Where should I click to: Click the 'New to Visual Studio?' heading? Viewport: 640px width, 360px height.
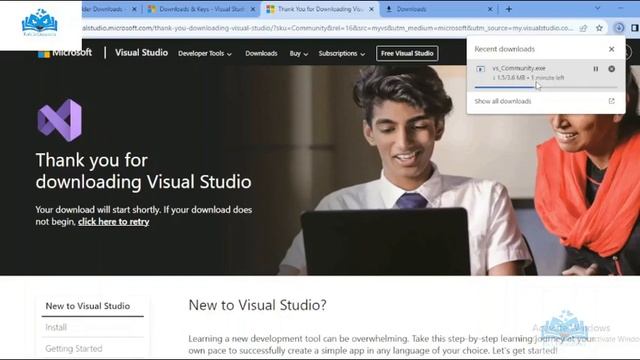pos(257,305)
